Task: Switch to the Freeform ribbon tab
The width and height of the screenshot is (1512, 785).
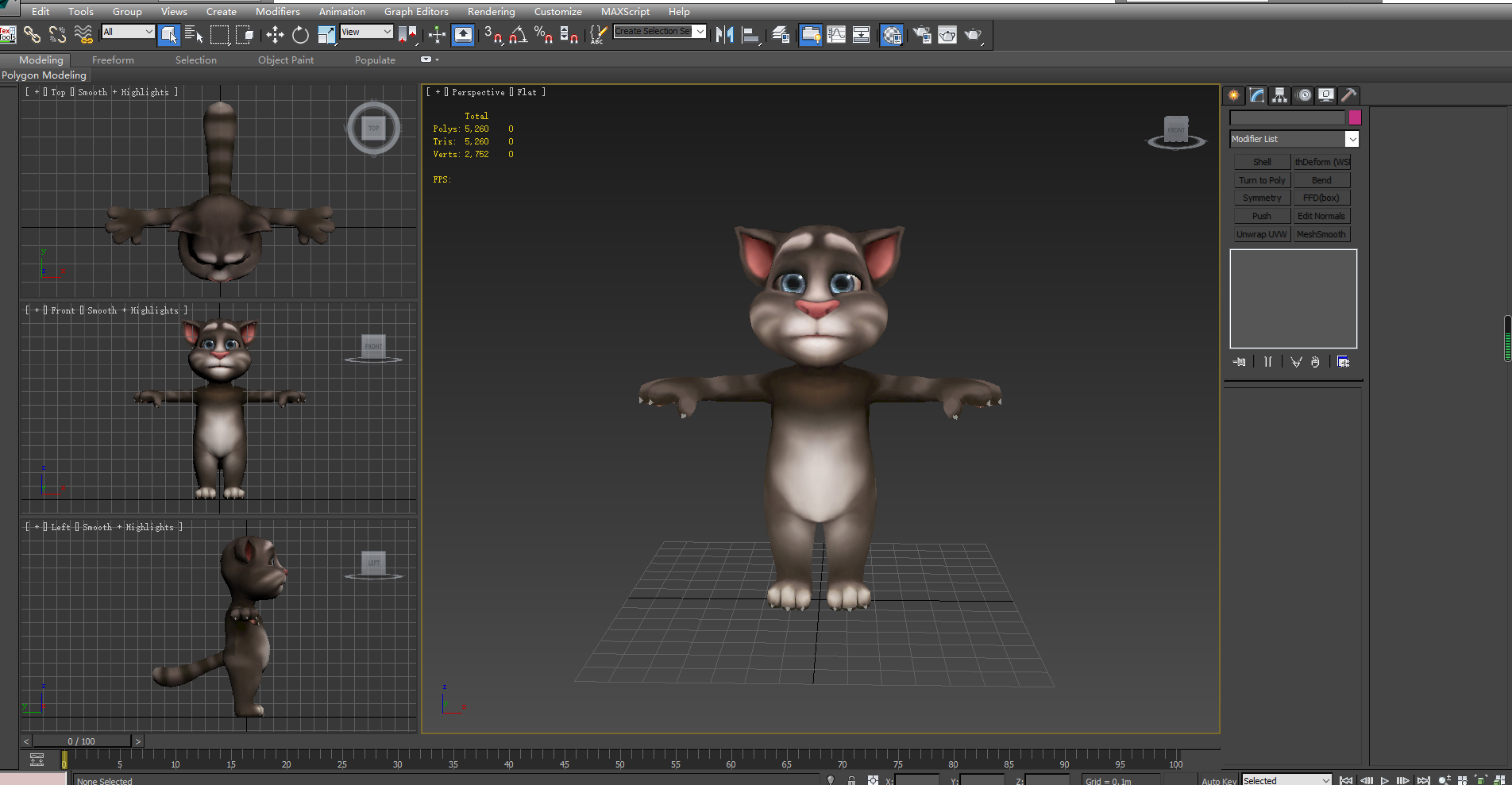Action: pyautogui.click(x=113, y=60)
